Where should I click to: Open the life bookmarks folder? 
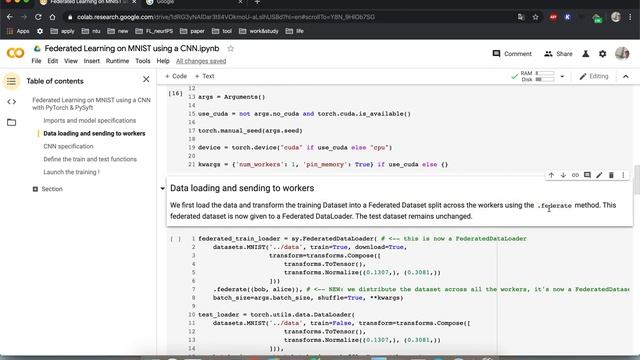coord(294,31)
